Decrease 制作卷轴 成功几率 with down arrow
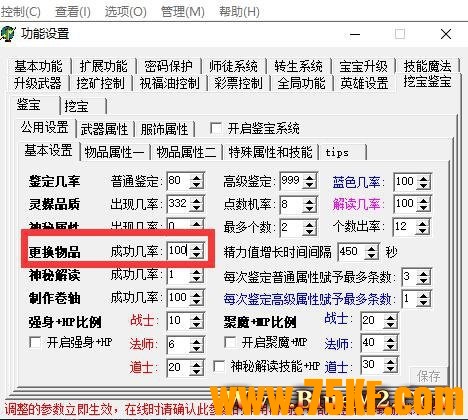This screenshot has width=468, height=420. tap(196, 302)
